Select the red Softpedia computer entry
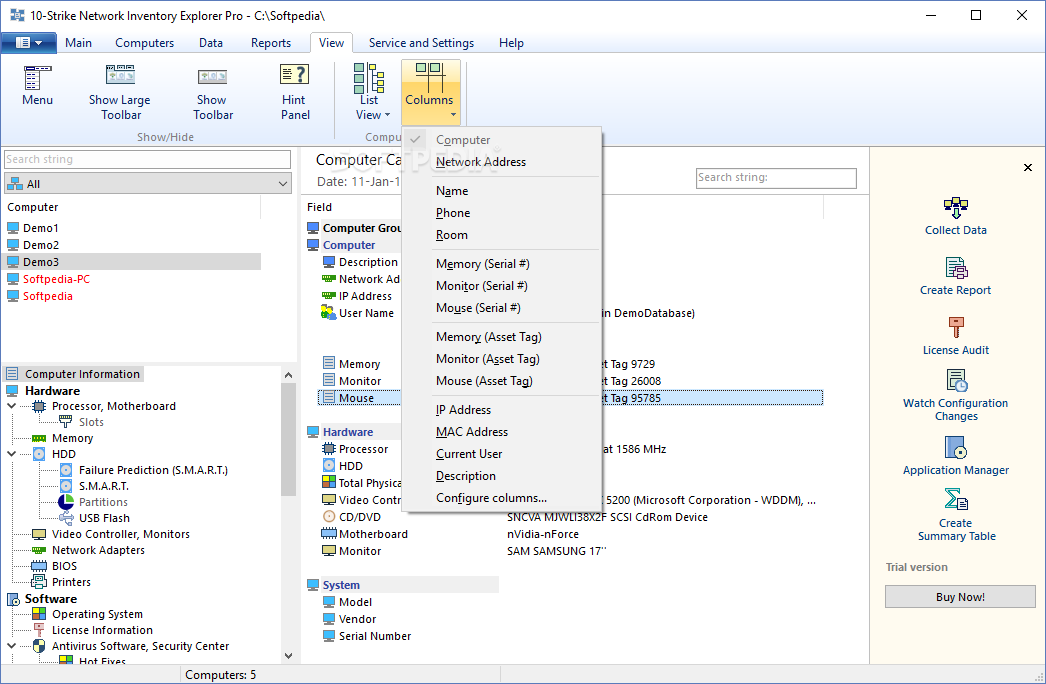 pyautogui.click(x=47, y=296)
